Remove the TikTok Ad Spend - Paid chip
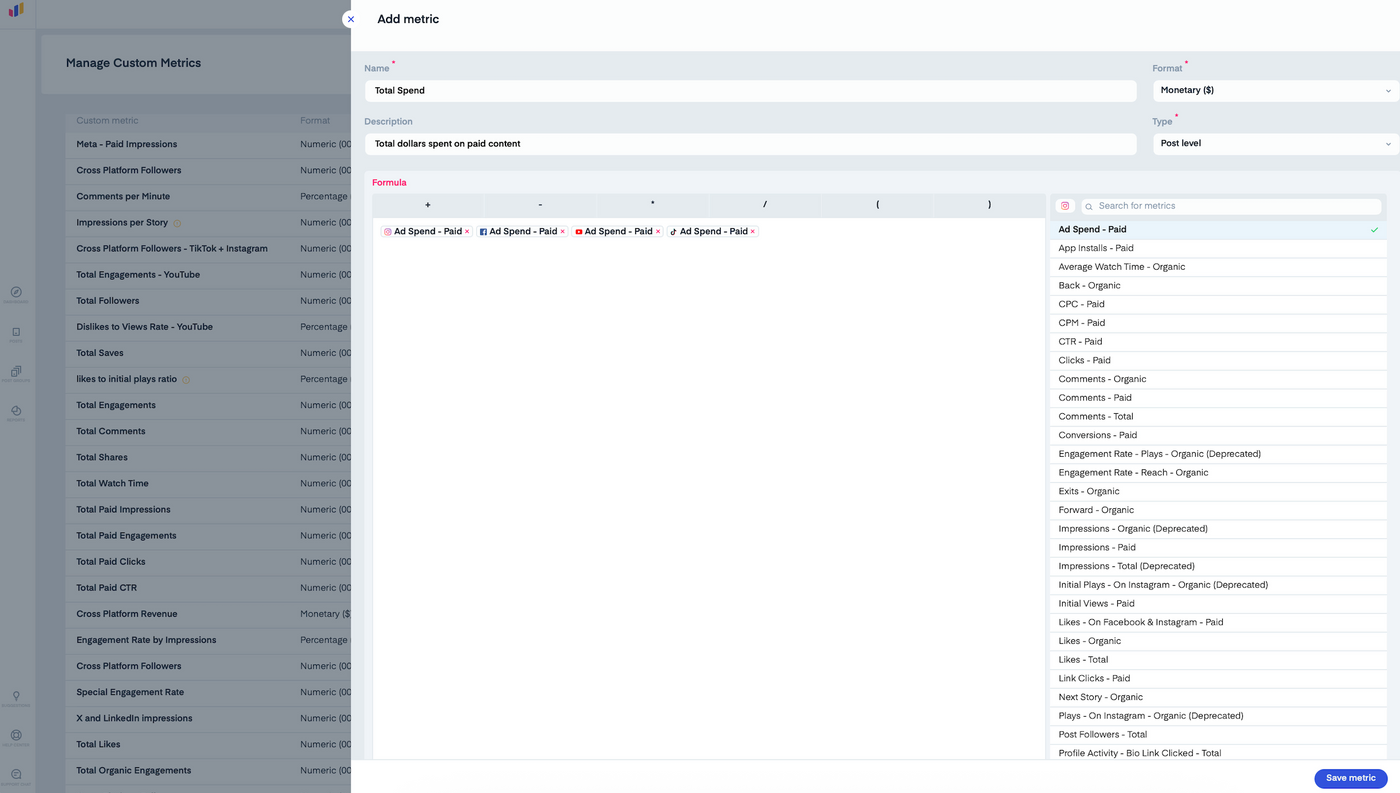The image size is (1400, 793). point(753,232)
